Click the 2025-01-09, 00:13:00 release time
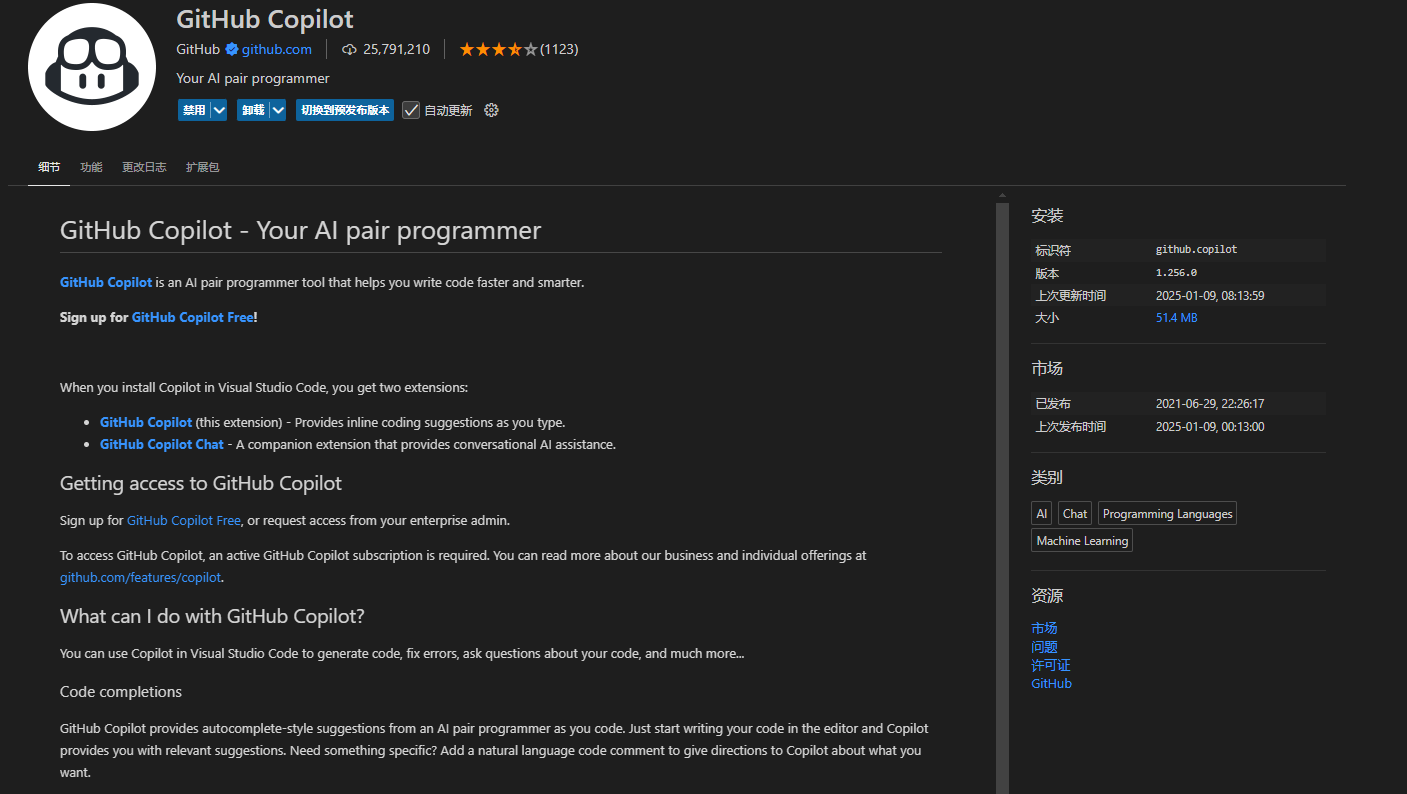Screen dimensions: 1407x794 [x=1210, y=426]
